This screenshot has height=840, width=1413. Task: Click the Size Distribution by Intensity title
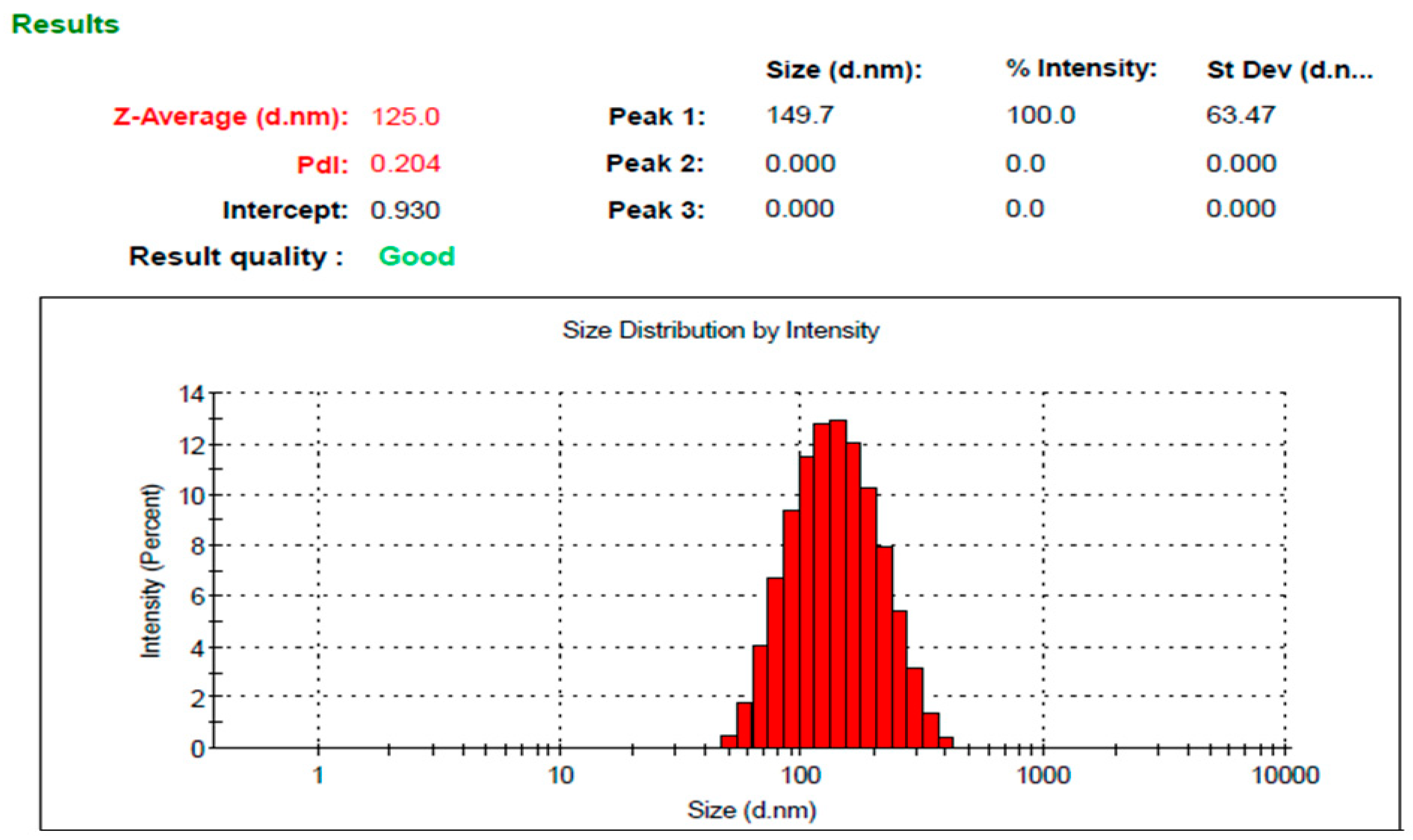pos(720,330)
